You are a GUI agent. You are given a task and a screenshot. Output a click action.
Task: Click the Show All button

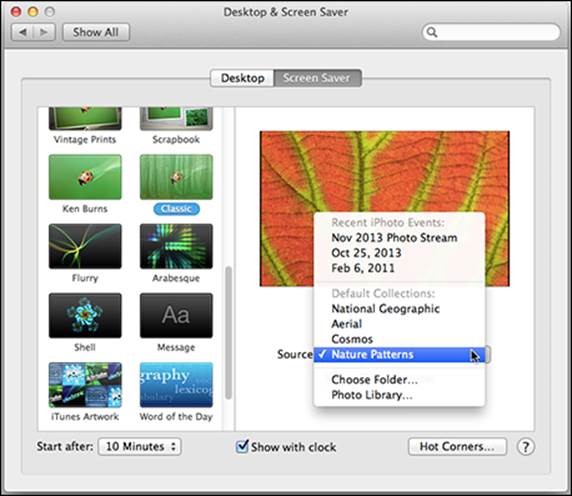(96, 32)
